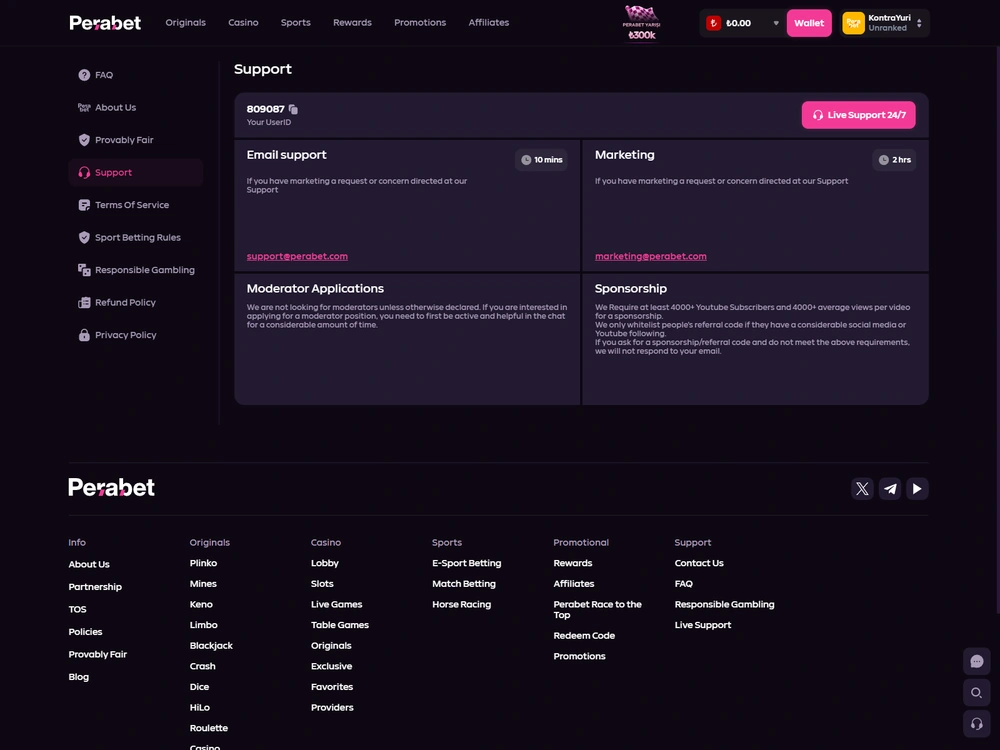The height and width of the screenshot is (750, 1000).
Task: Open the footer Providers link
Action: tap(332, 707)
